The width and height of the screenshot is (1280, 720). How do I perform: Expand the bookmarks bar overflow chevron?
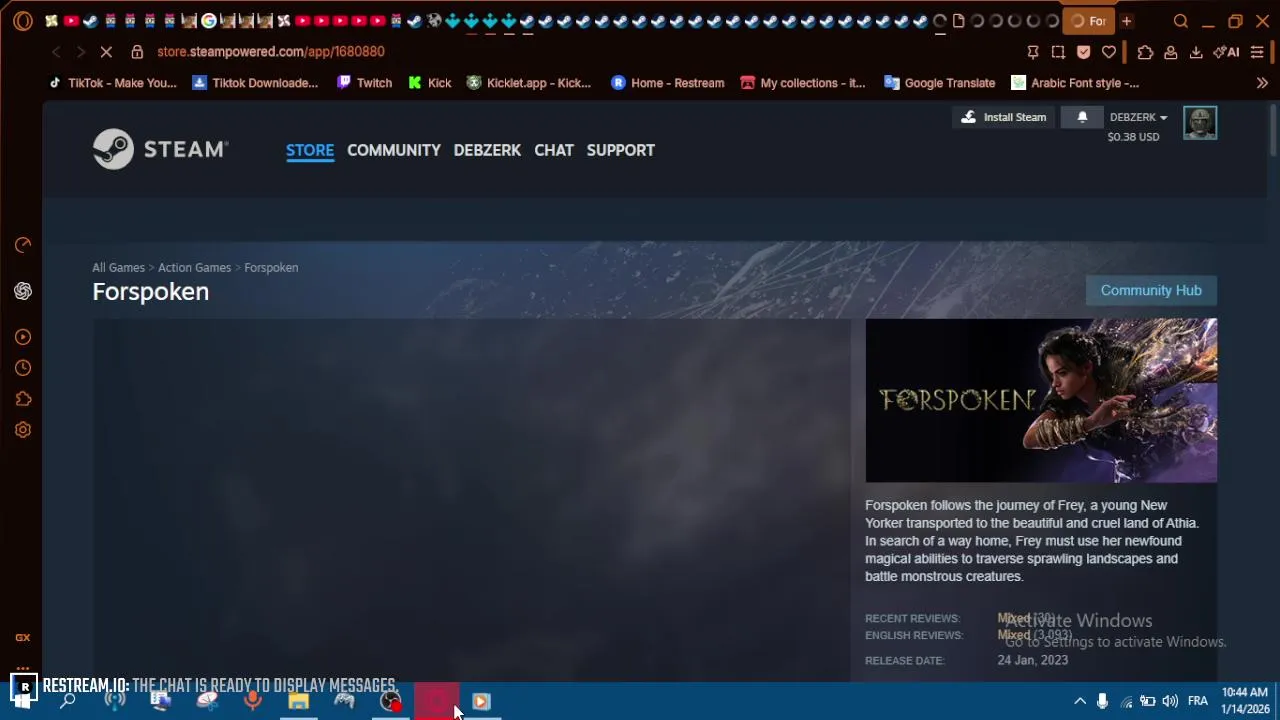[x=1262, y=83]
